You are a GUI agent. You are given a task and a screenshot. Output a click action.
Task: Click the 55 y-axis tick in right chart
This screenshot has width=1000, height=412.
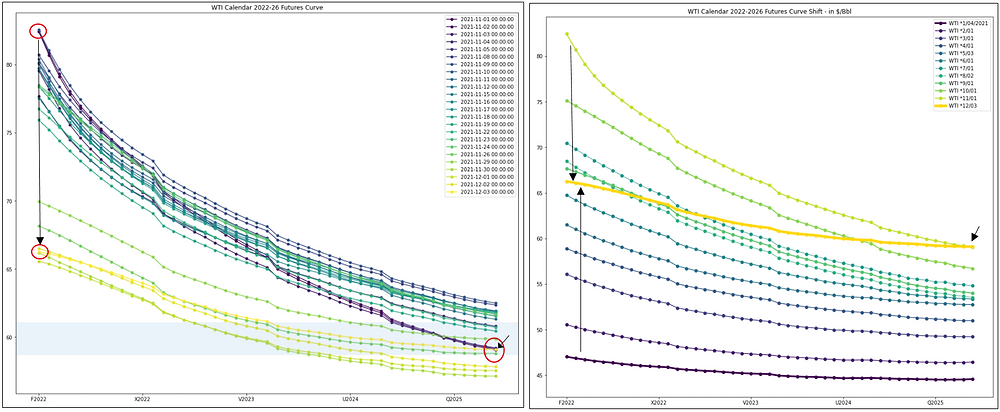(540, 284)
